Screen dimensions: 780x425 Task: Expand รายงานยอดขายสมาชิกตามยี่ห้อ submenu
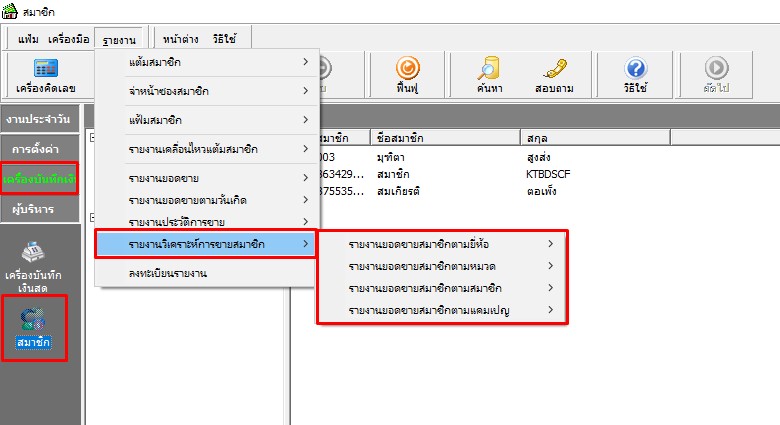[x=441, y=244]
